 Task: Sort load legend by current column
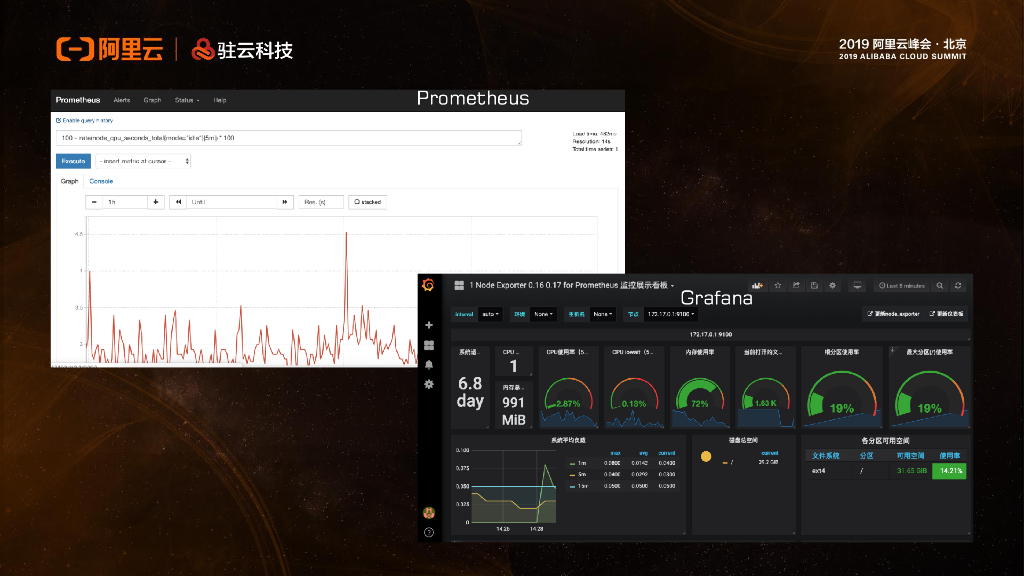tap(667, 453)
